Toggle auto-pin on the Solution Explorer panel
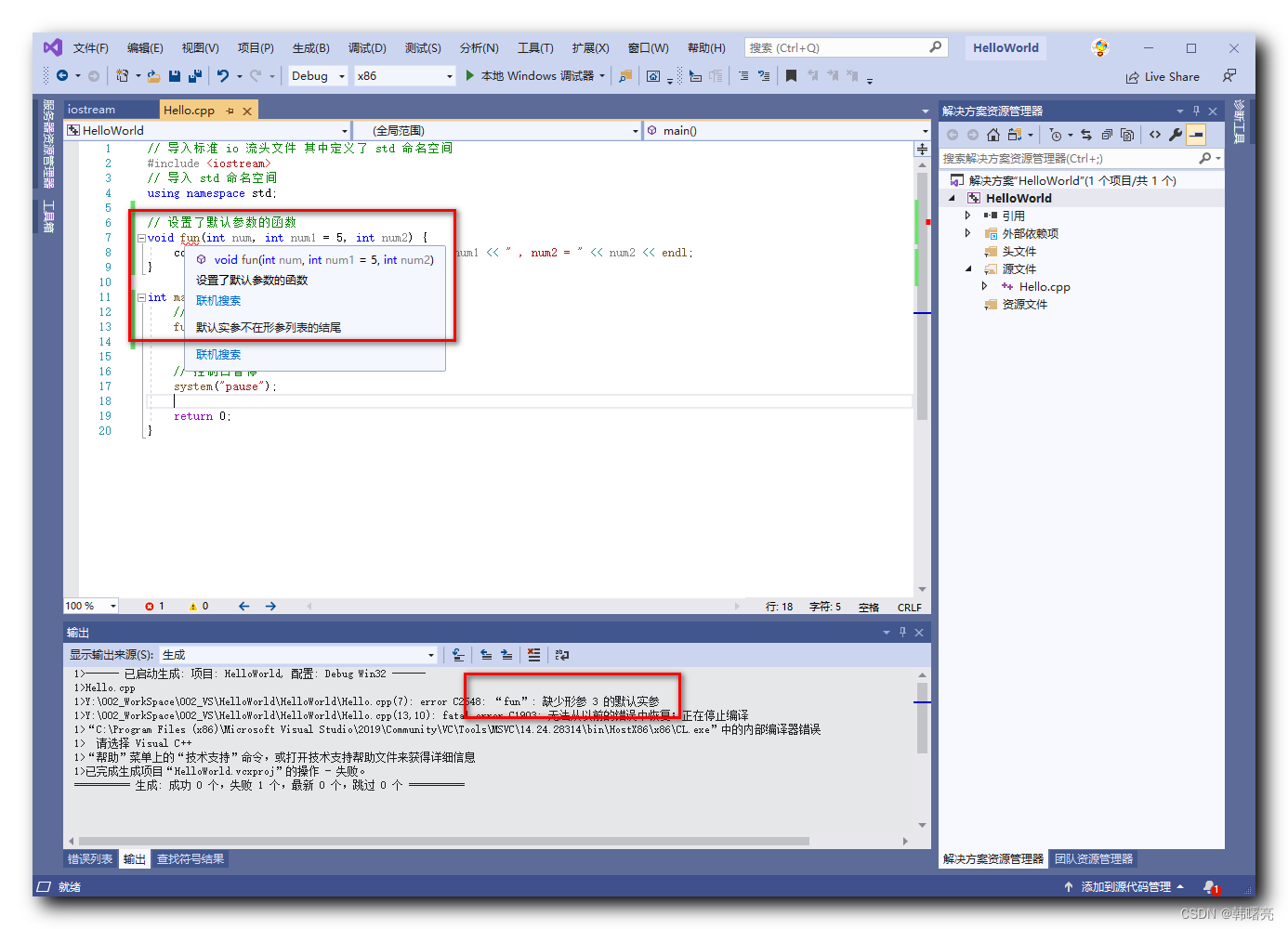The width and height of the screenshot is (1288, 929). [x=1198, y=111]
